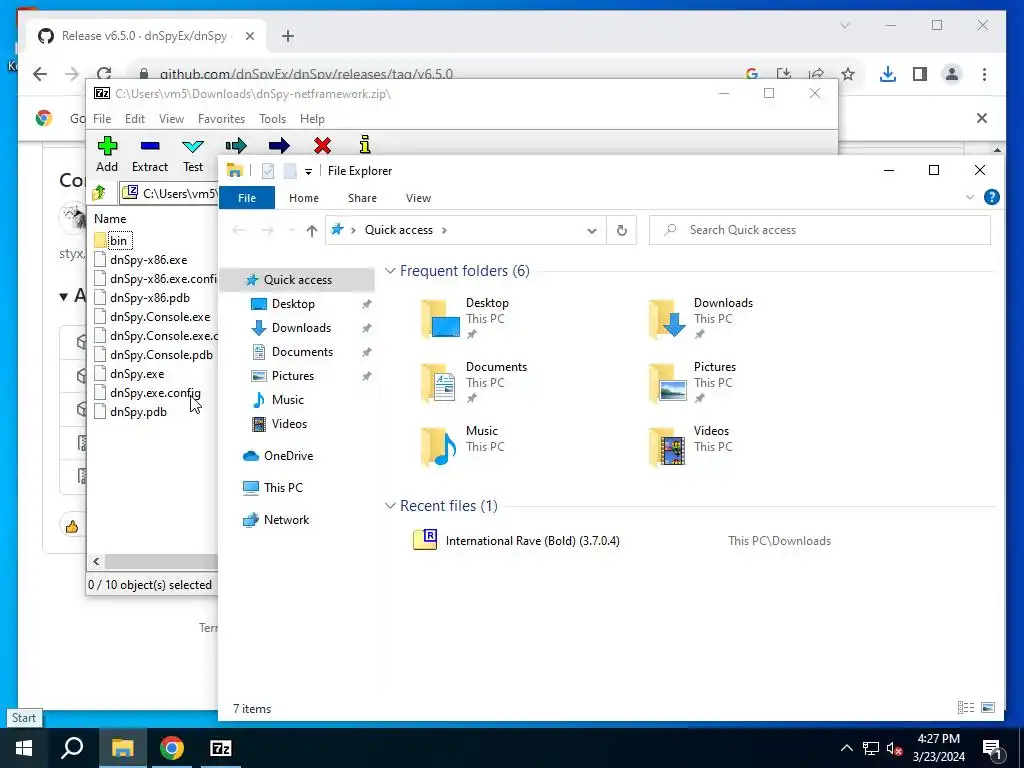Click 7-Zip up-one-level folder icon
This screenshot has height=768, width=1024.
pyautogui.click(x=99, y=193)
